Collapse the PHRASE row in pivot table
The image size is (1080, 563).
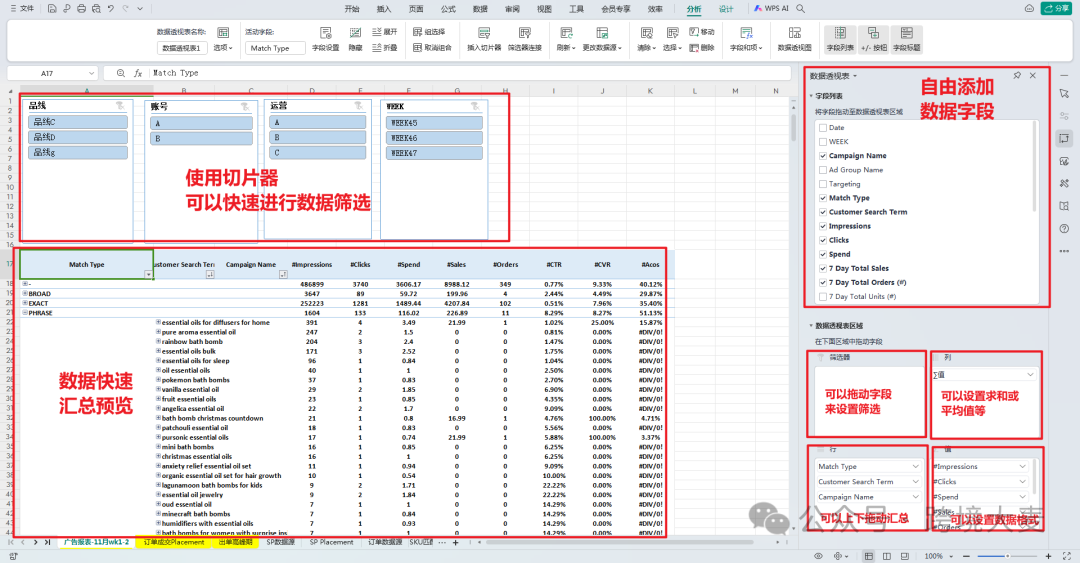[25, 313]
